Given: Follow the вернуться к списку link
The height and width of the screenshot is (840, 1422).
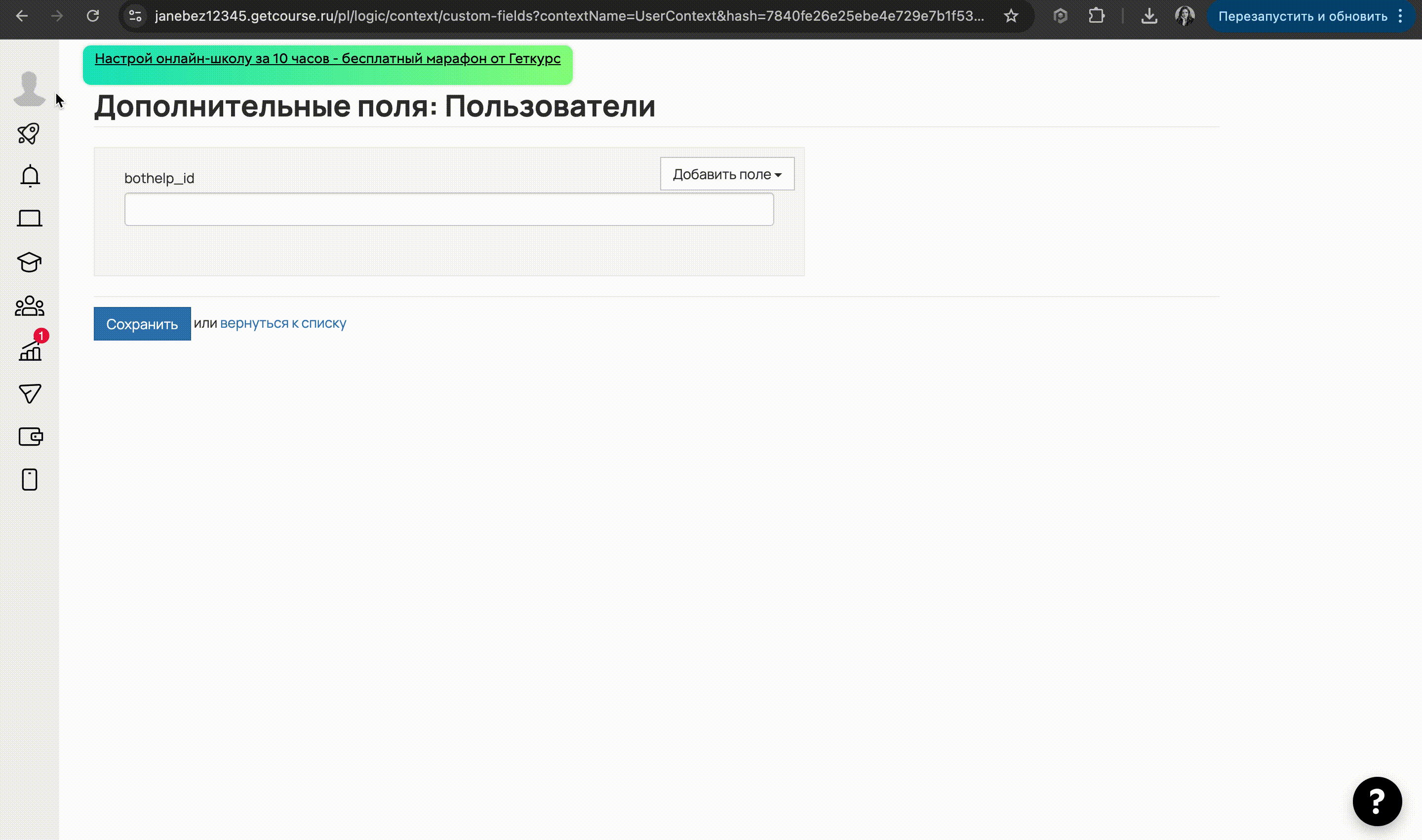Looking at the screenshot, I should tap(282, 323).
